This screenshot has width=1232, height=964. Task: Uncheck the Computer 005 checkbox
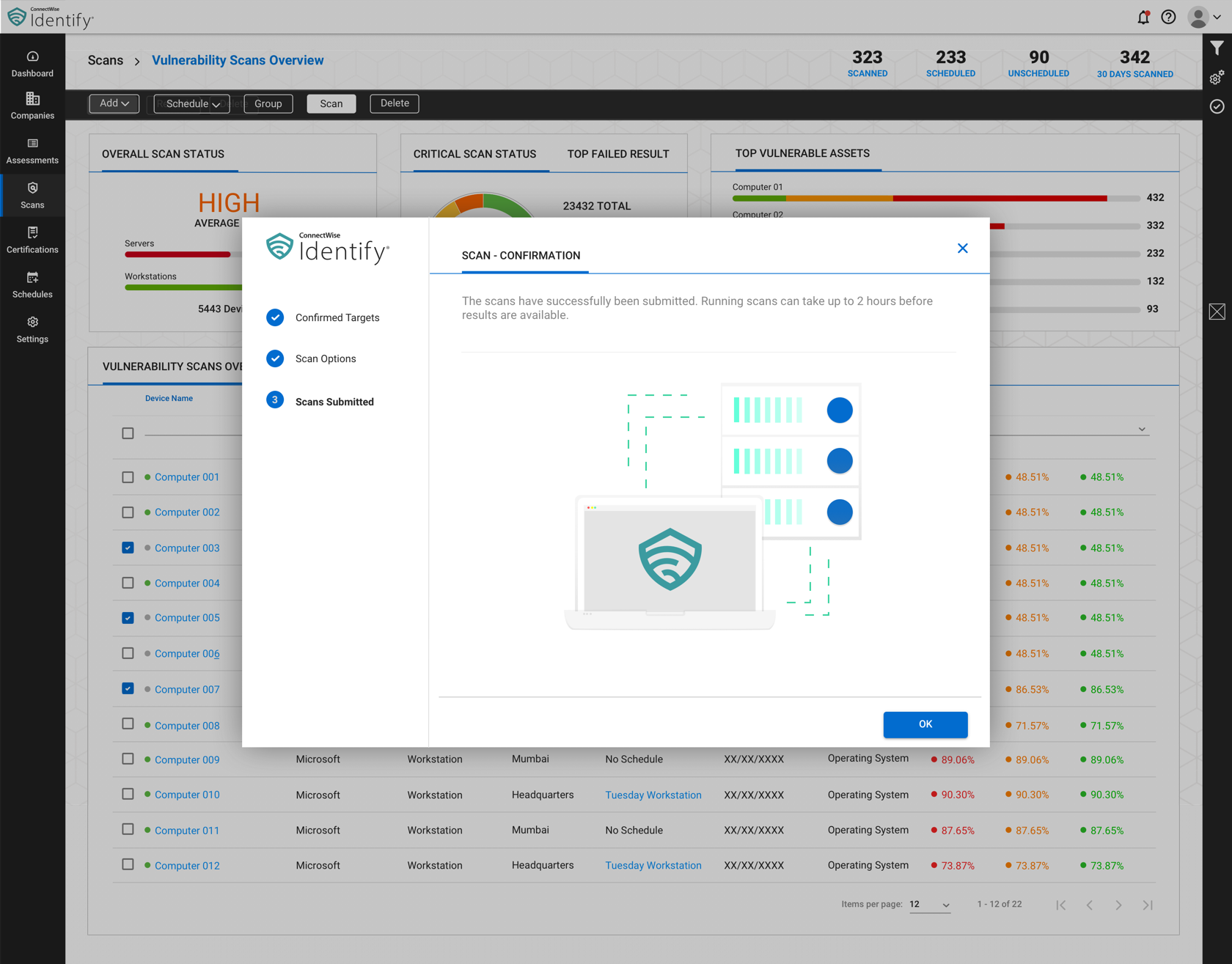click(128, 618)
